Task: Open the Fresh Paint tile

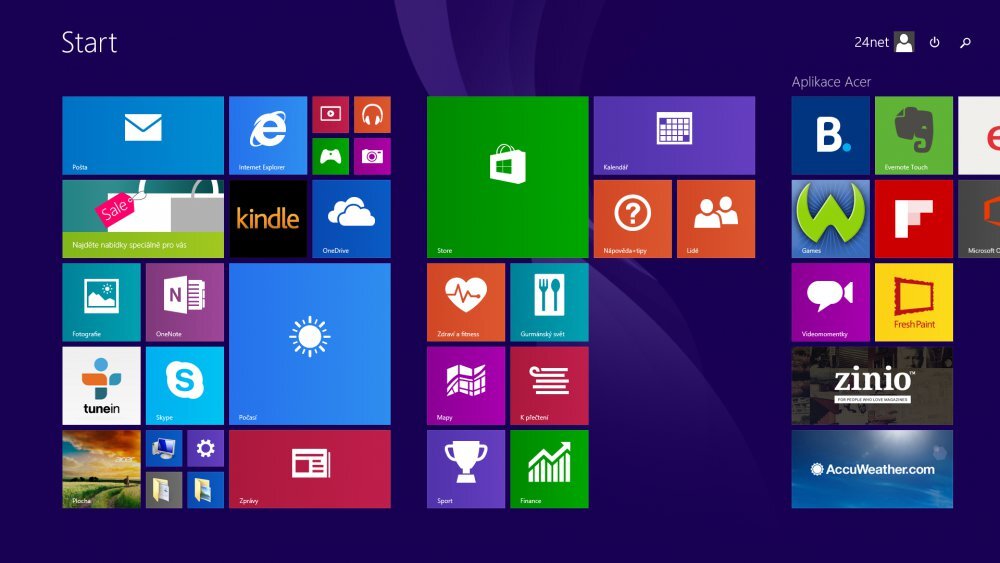Action: [914, 302]
